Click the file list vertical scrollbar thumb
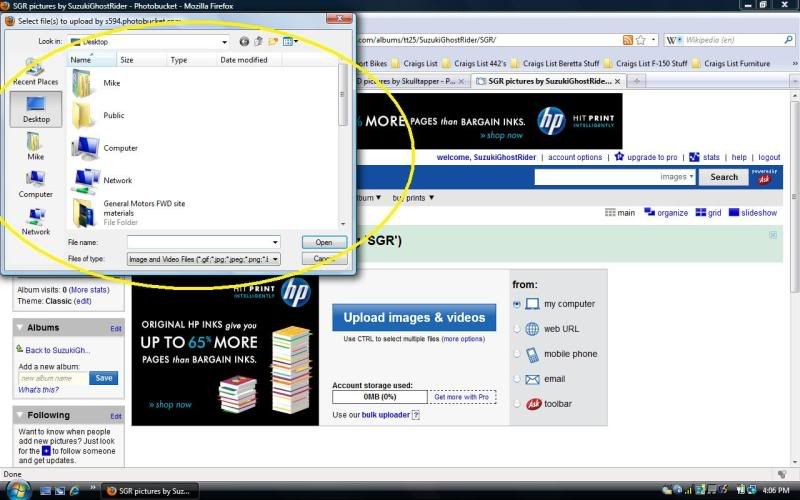 tap(342, 94)
